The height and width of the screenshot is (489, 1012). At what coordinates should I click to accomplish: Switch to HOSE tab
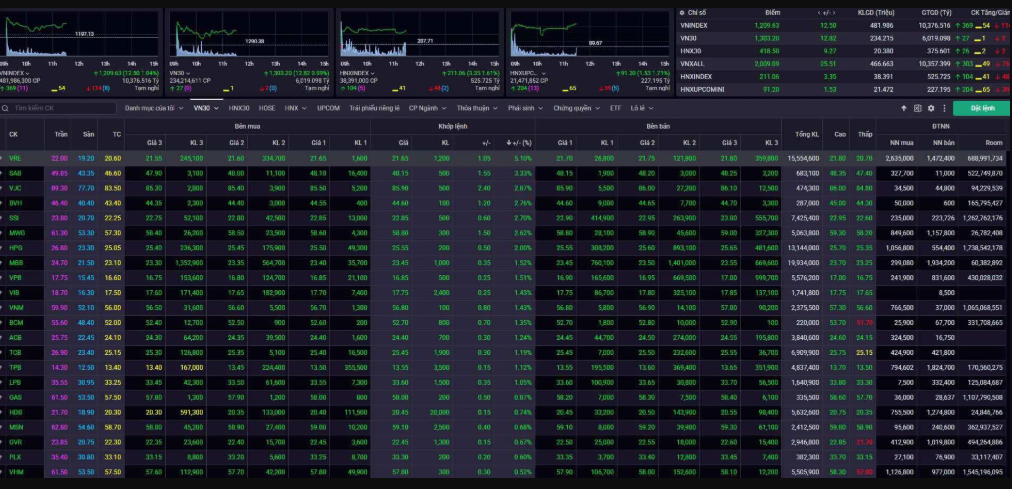click(267, 108)
